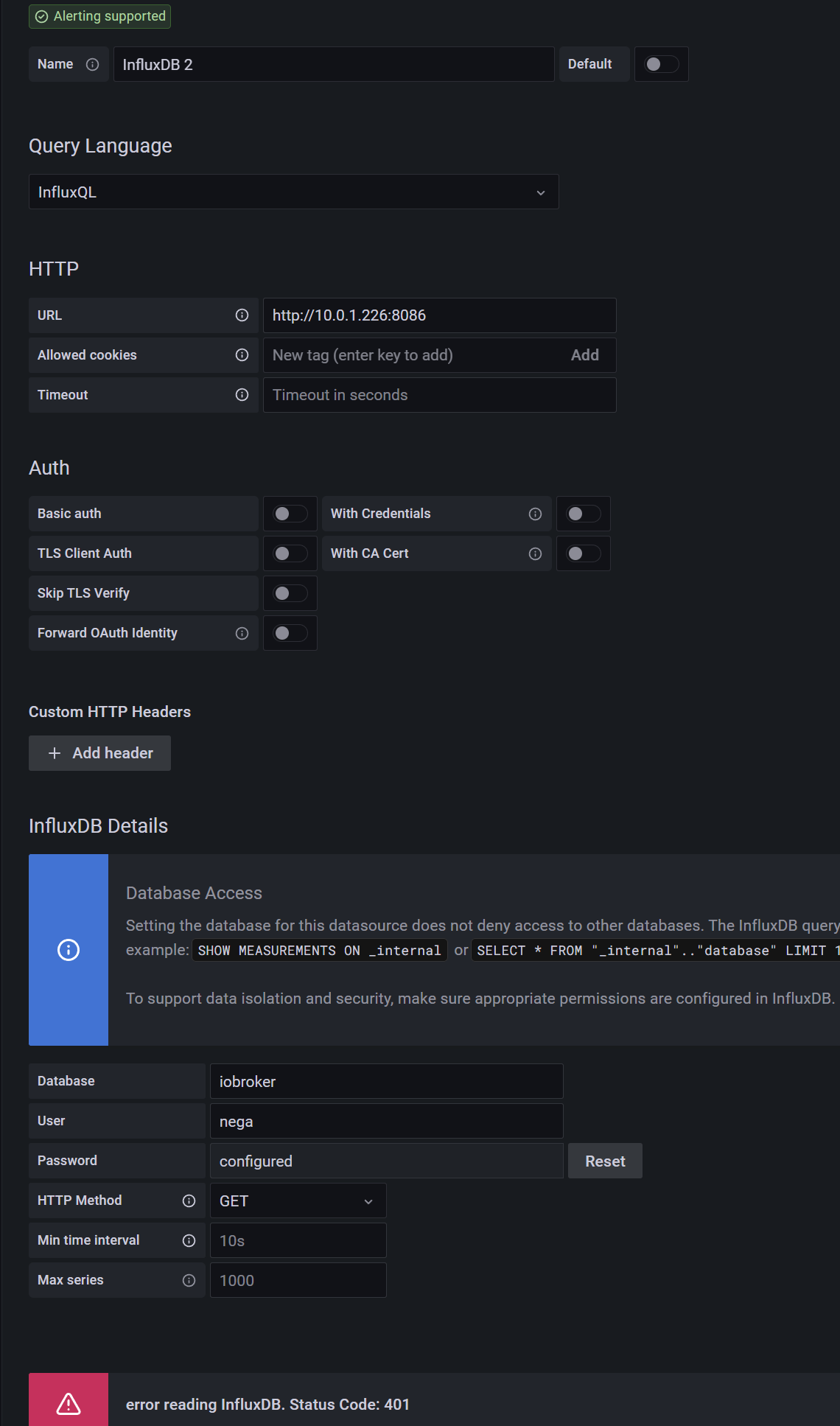The height and width of the screenshot is (1426, 840).
Task: Click the Name input field
Action: tap(334, 64)
